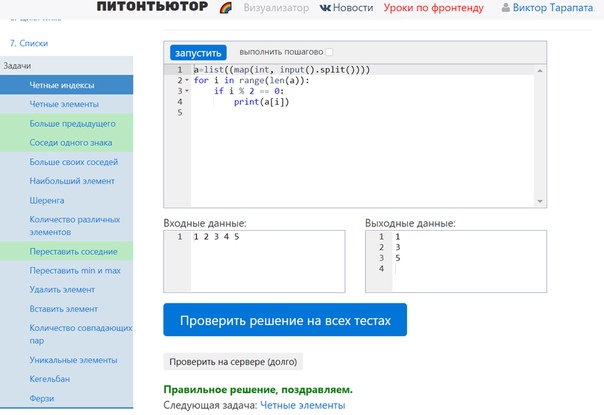
Task: Open the Новости link
Action: pos(353,8)
